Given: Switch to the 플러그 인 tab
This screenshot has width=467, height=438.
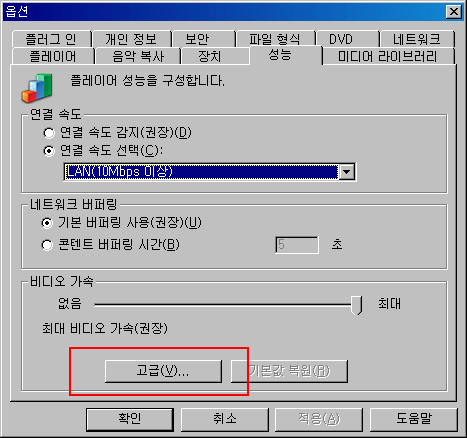Looking at the screenshot, I should coord(51,39).
